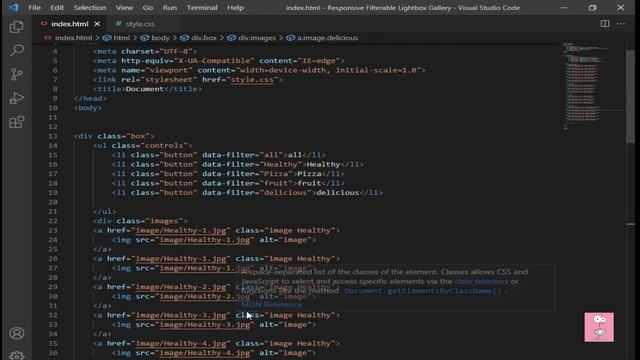640x360 pixels.
Task: Select div.box in the breadcrumb
Action: (204, 38)
